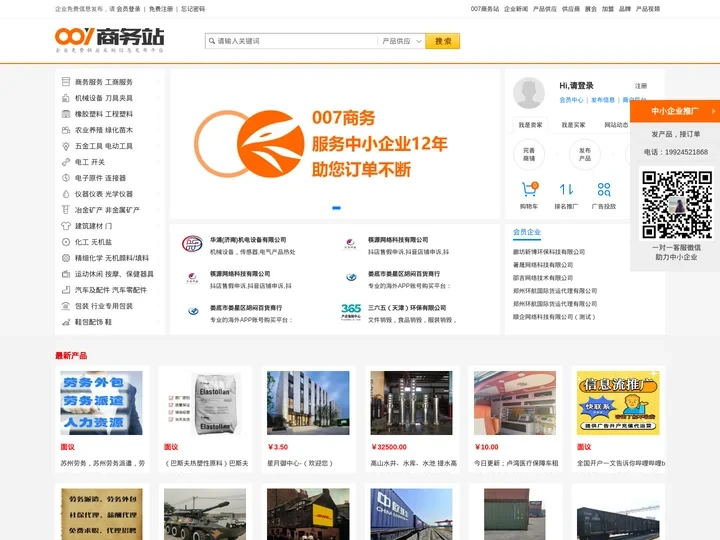This screenshot has width=720, height=540.
Task: Click the 完善商铺 round button
Action: (x=529, y=154)
